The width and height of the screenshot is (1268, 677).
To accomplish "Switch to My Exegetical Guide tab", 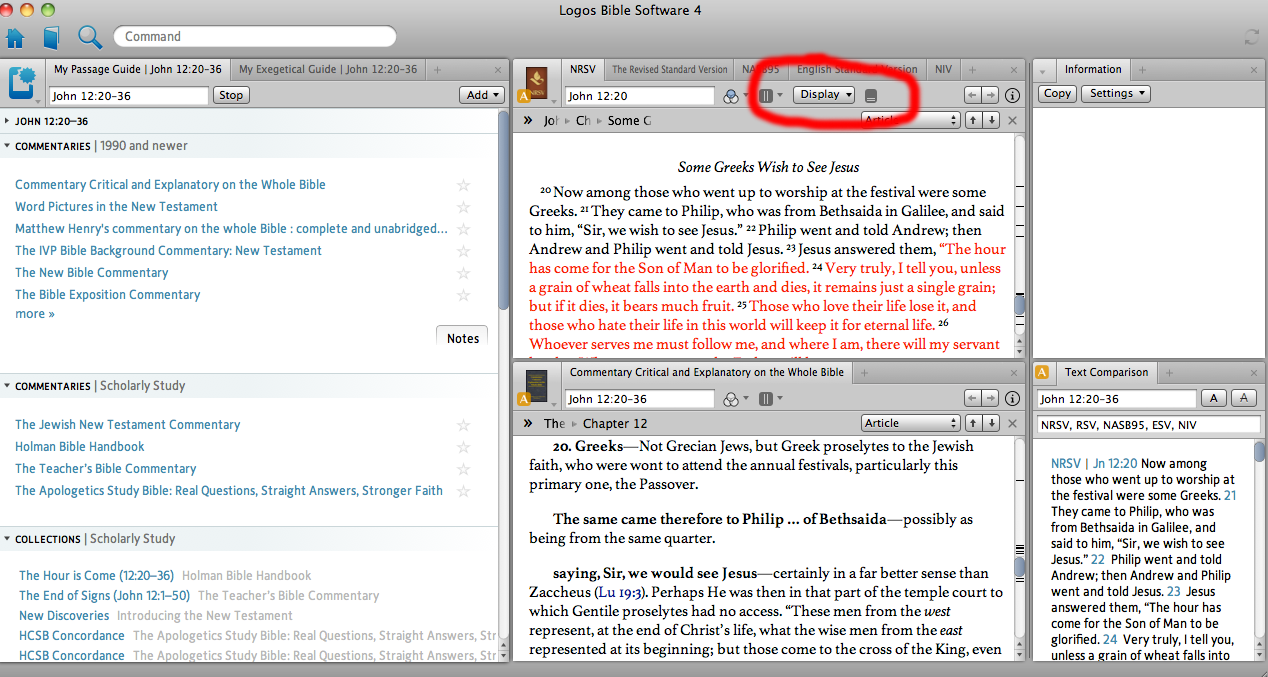I will point(328,69).
